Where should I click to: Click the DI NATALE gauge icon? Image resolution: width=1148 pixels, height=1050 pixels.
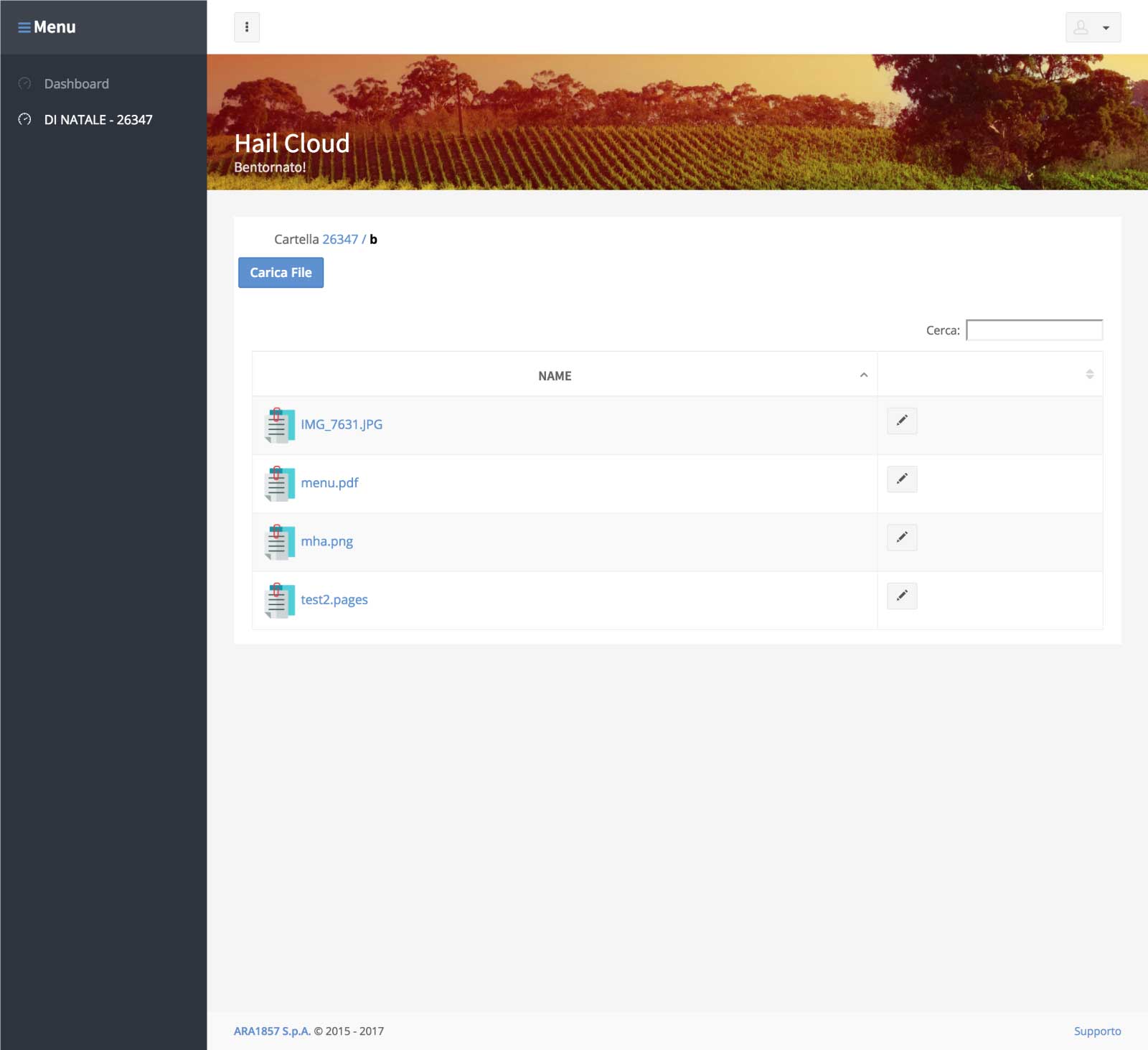pyautogui.click(x=24, y=119)
